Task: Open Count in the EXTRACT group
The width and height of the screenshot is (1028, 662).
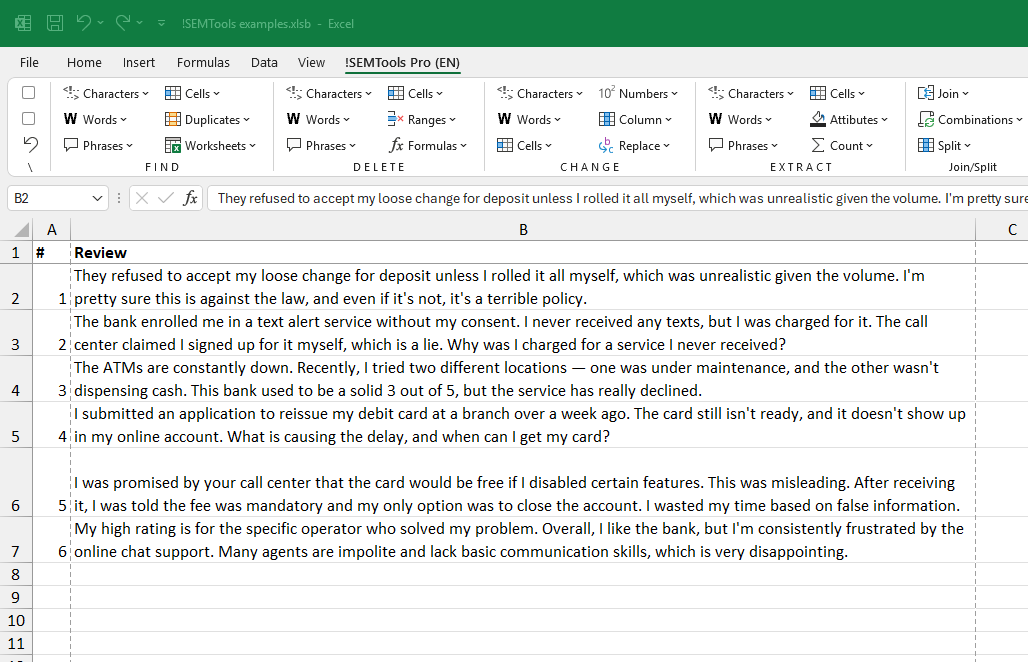Action: (x=842, y=146)
